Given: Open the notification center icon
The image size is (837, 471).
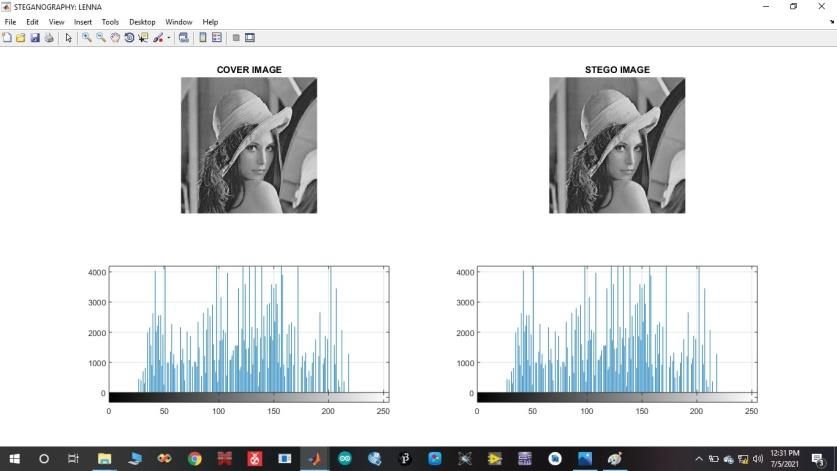Looking at the screenshot, I should pos(818,459).
